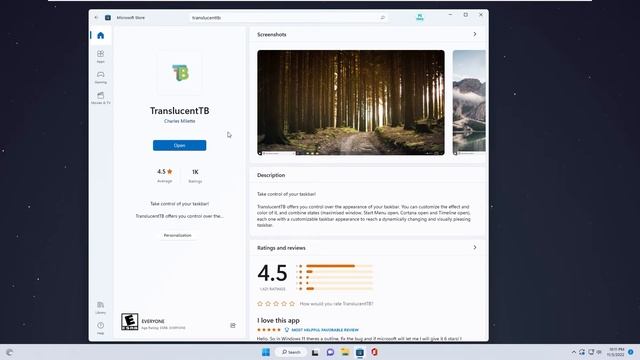
Task: Show hidden system tray icons
Action: tap(573, 352)
